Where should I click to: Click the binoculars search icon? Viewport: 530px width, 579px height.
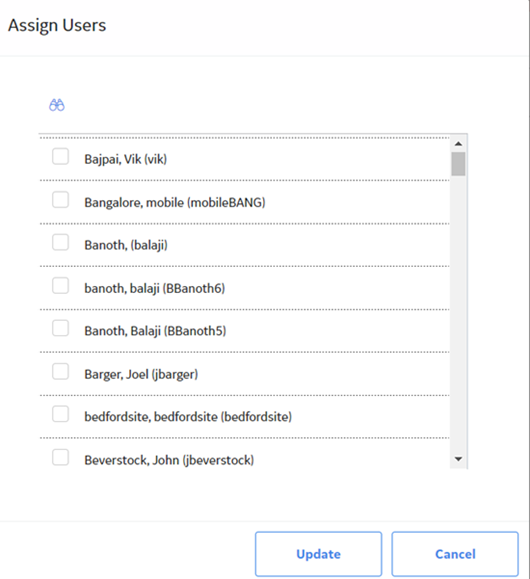point(57,105)
